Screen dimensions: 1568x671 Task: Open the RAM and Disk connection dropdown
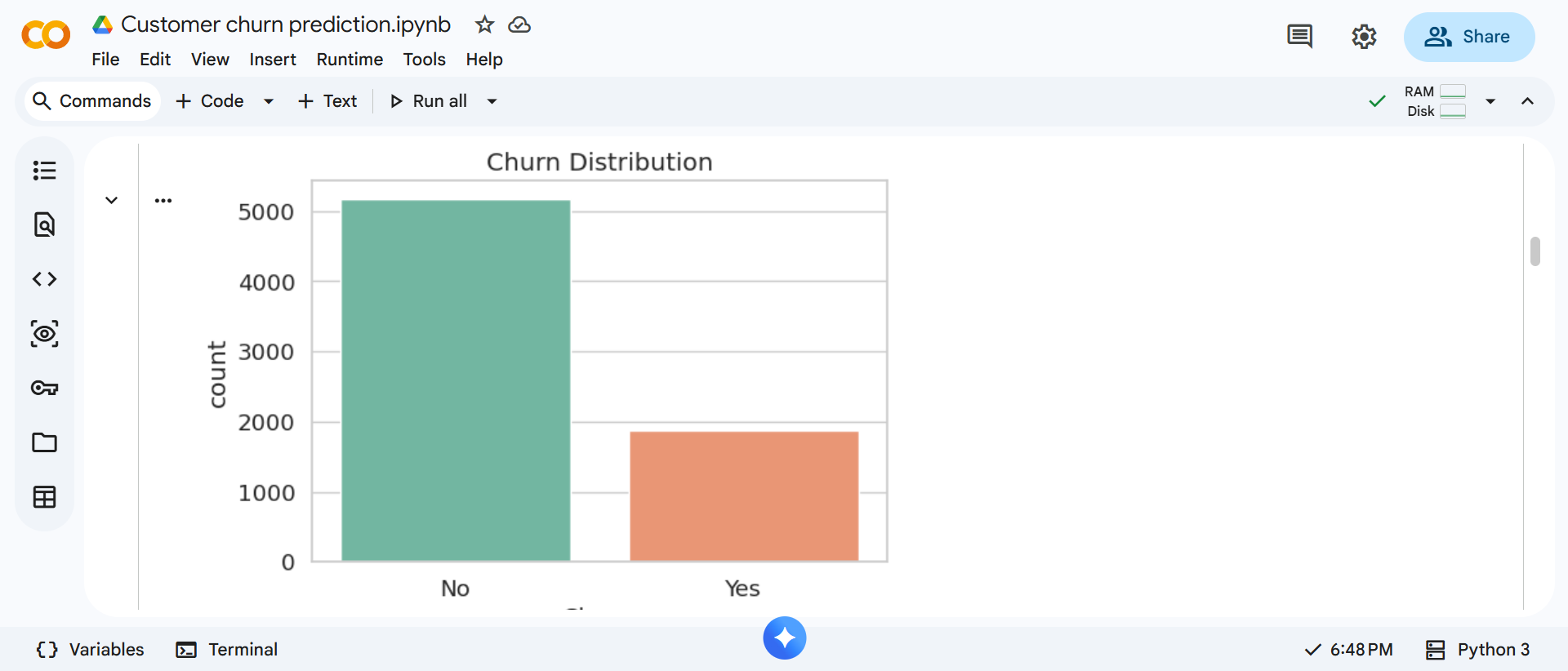coord(1490,101)
